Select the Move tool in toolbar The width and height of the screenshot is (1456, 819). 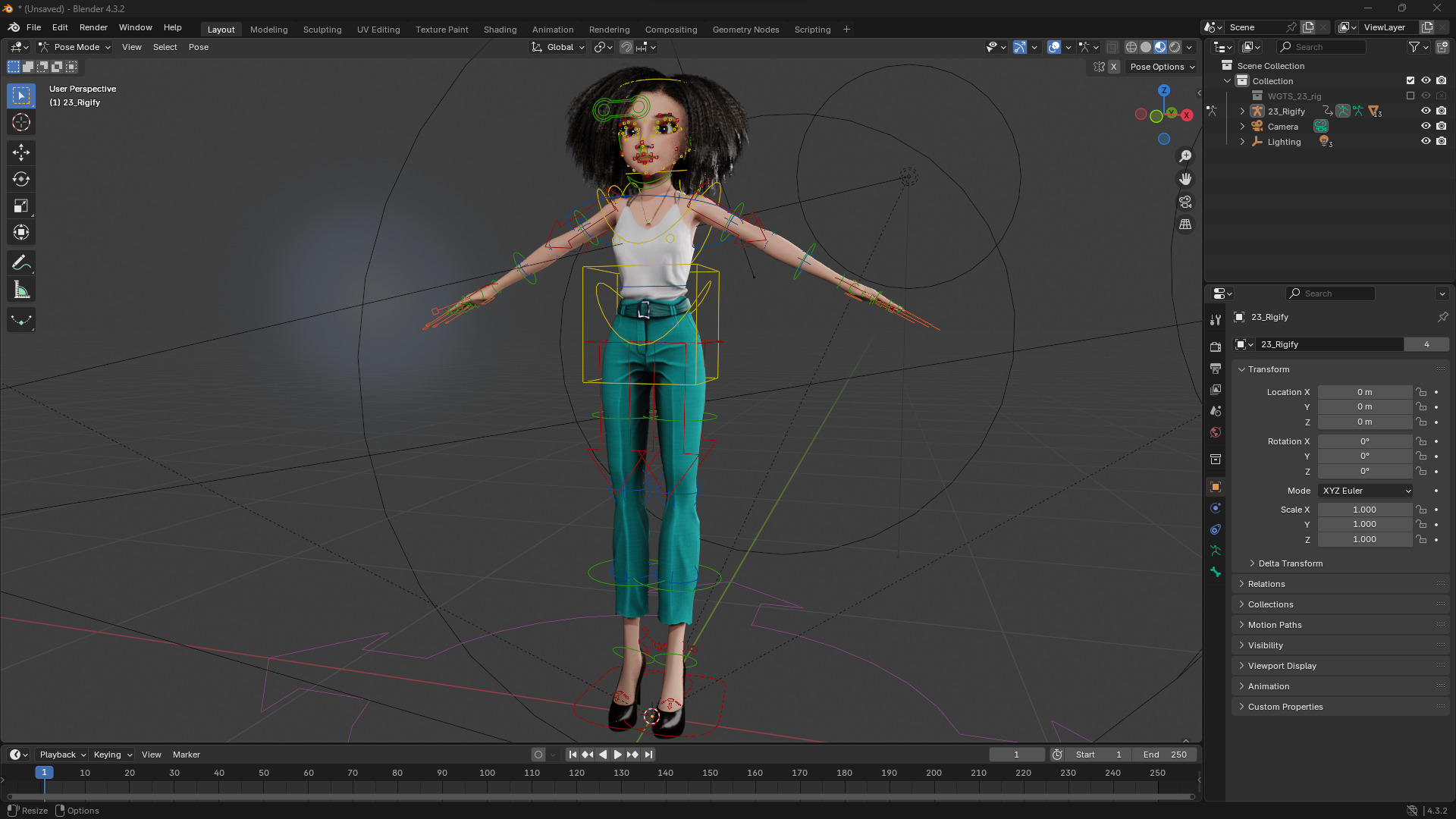[x=20, y=152]
